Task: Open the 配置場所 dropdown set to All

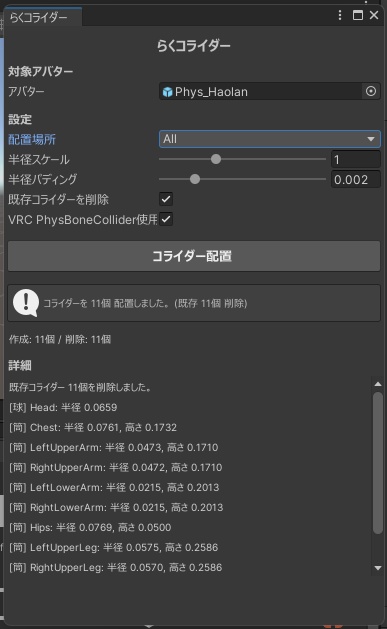Action: point(269,139)
